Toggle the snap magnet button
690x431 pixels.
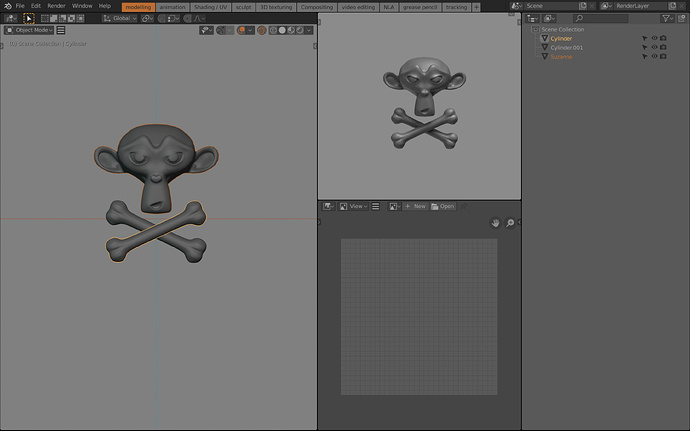[x=161, y=18]
